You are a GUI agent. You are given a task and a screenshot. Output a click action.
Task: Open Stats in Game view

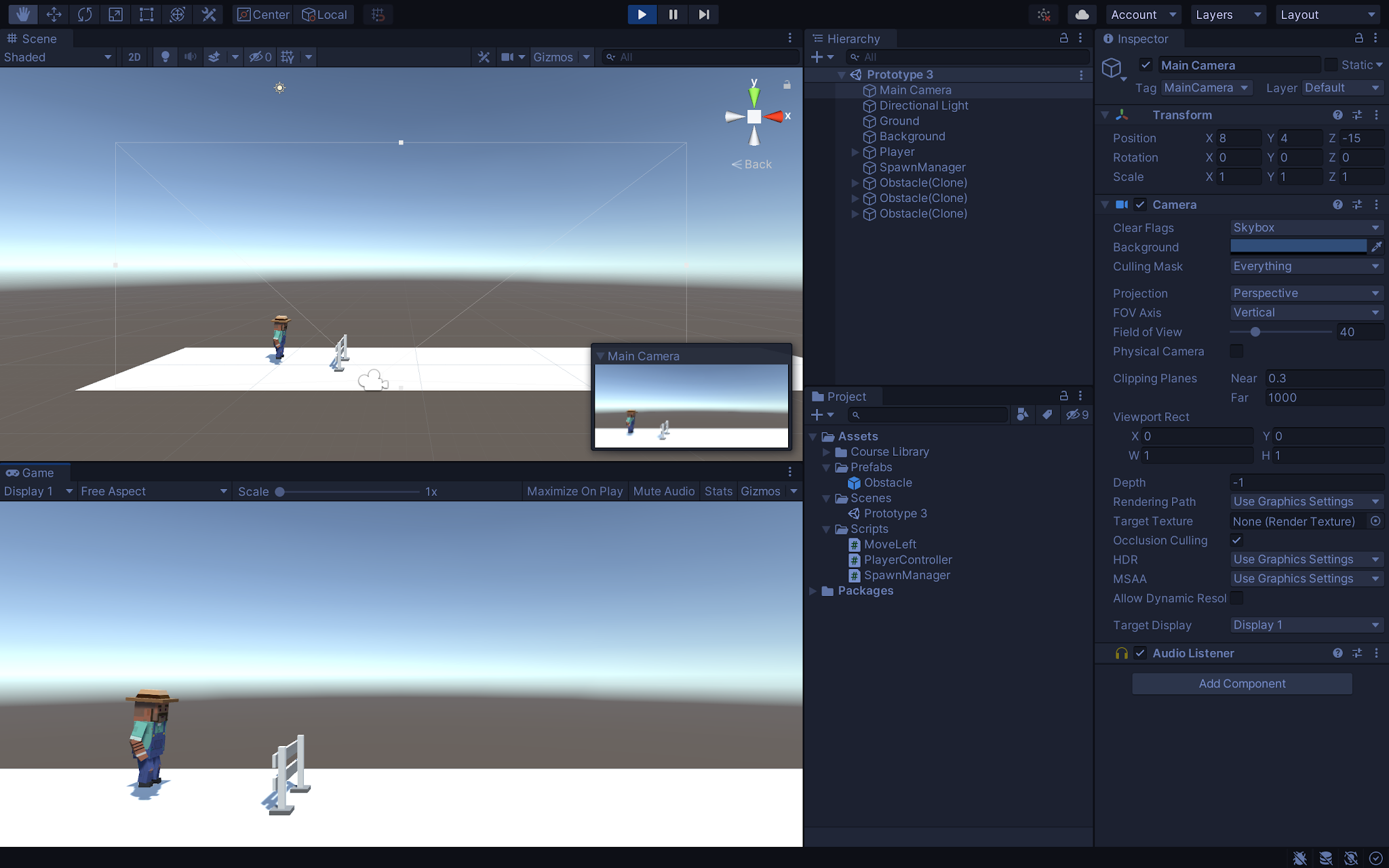pos(718,491)
